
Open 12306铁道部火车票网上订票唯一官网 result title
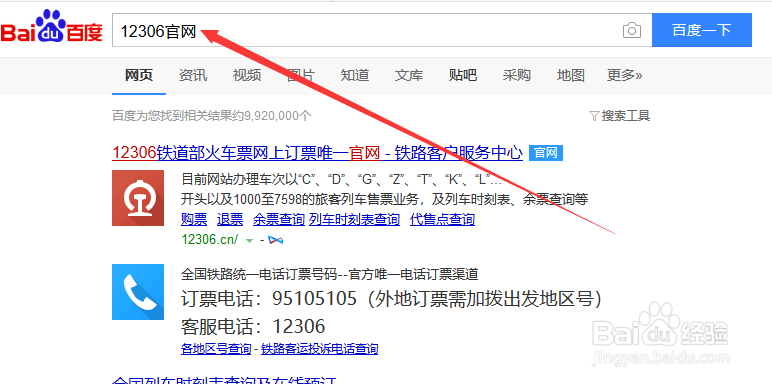(x=318, y=153)
